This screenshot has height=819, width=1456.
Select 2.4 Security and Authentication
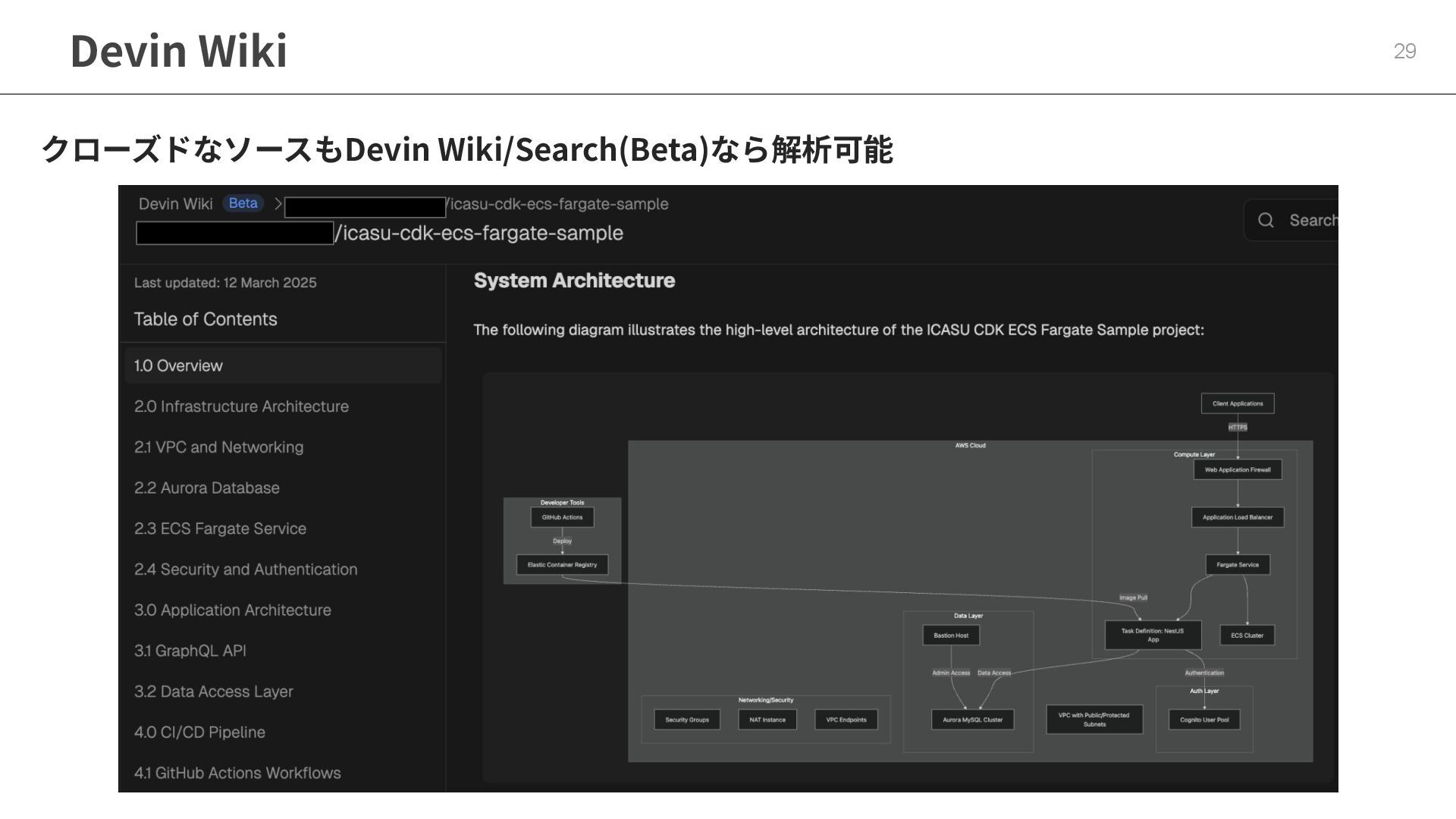pyautogui.click(x=246, y=570)
